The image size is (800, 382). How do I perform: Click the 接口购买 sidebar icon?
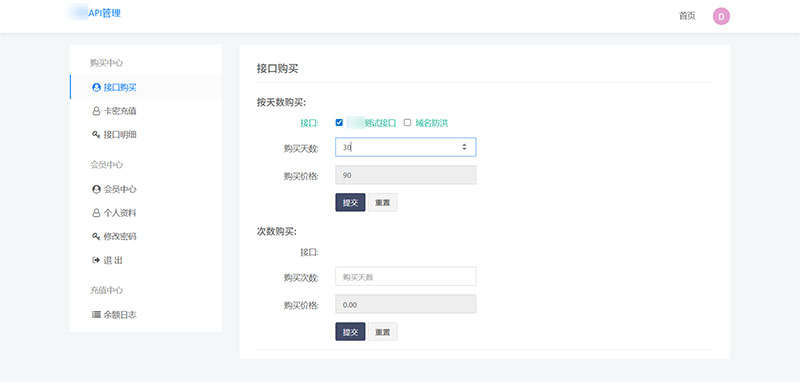point(96,87)
